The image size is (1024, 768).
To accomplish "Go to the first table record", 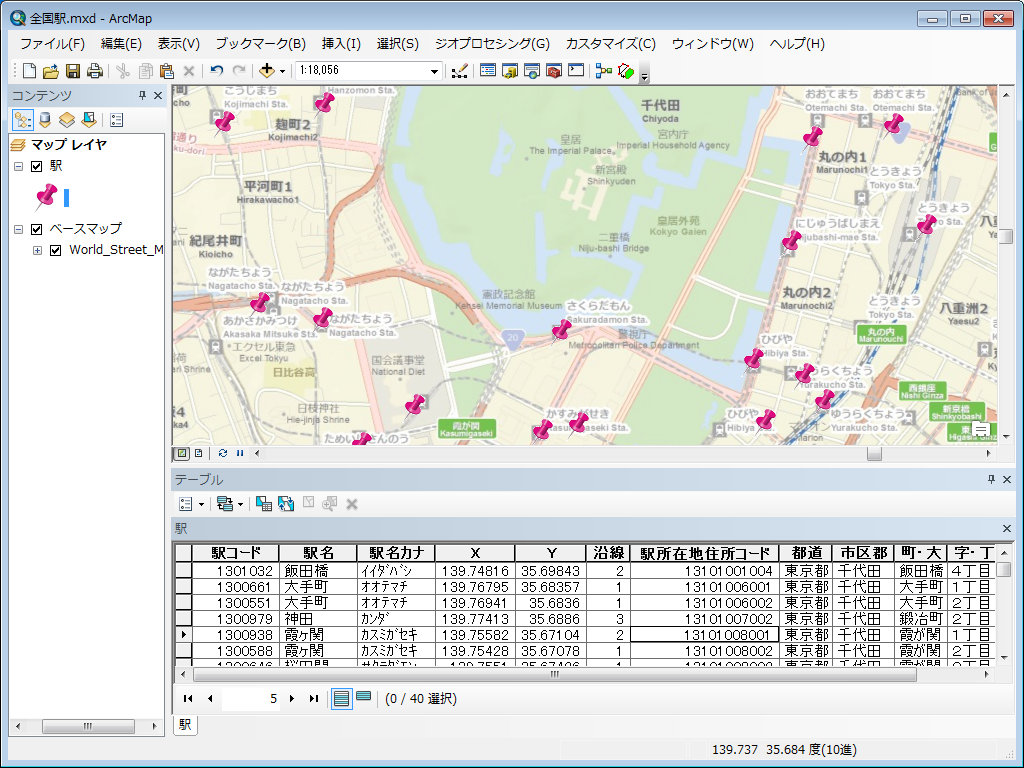I will click(188, 699).
